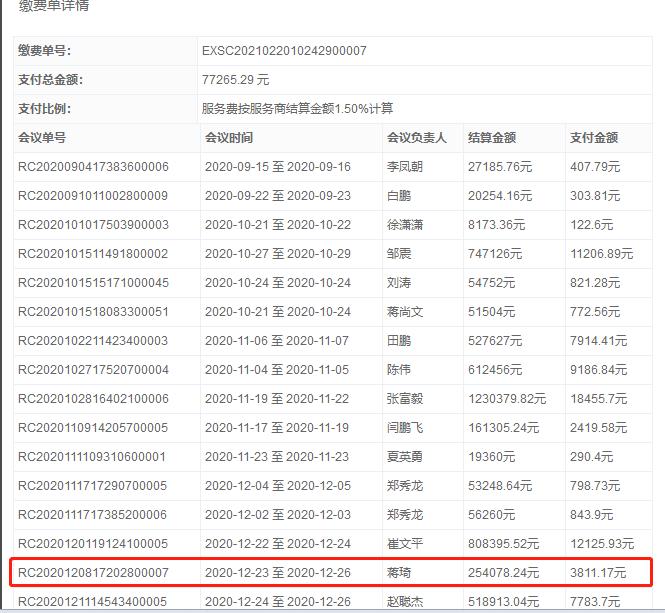Click meeting time 2020-11-23 至 2020-11-23

point(277,457)
